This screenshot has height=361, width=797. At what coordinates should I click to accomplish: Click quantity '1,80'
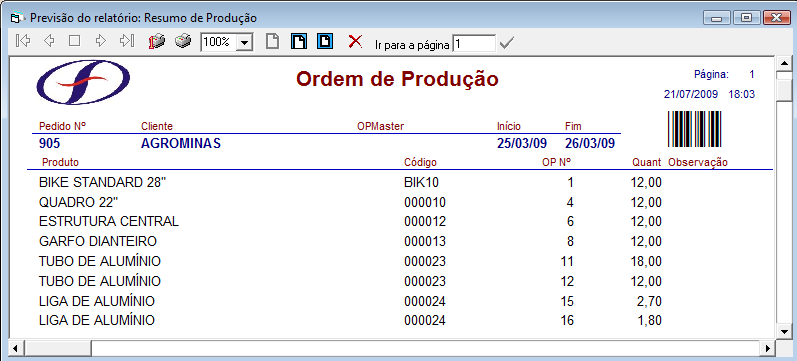(x=649, y=321)
